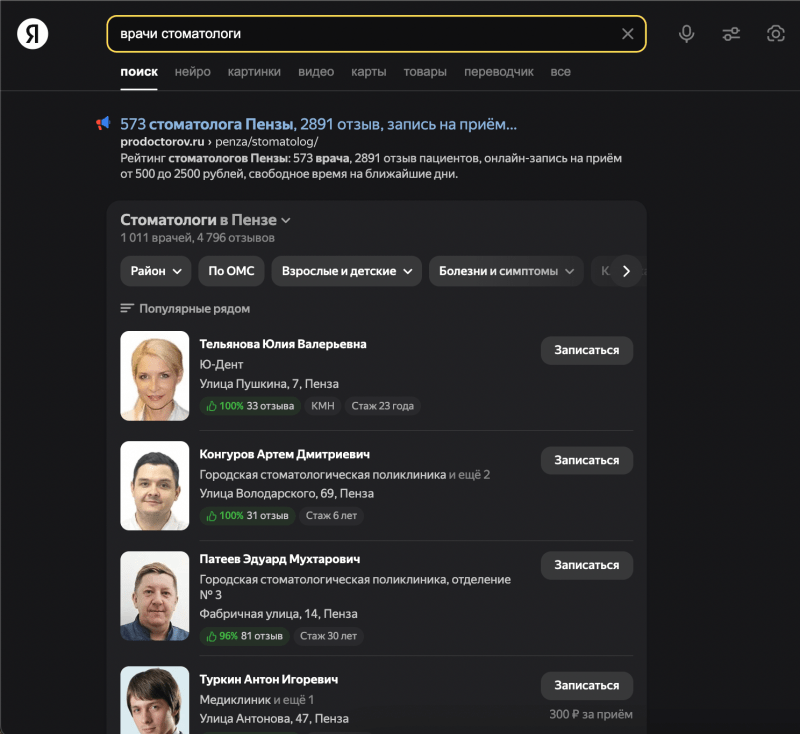Image resolution: width=800 pixels, height=734 pixels.
Task: Click the megaphone ad icon
Action: coord(103,123)
